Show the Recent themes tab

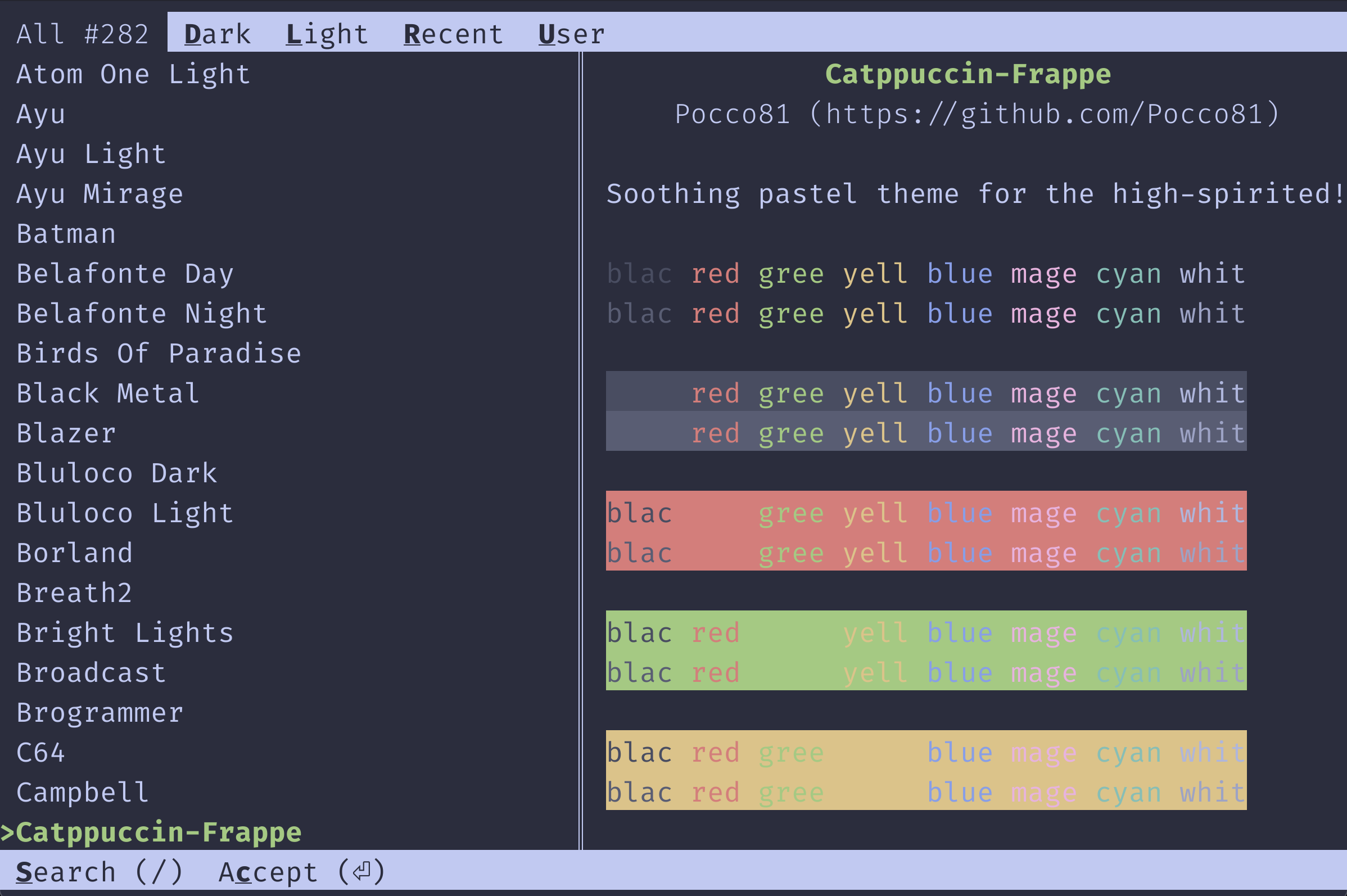point(453,34)
